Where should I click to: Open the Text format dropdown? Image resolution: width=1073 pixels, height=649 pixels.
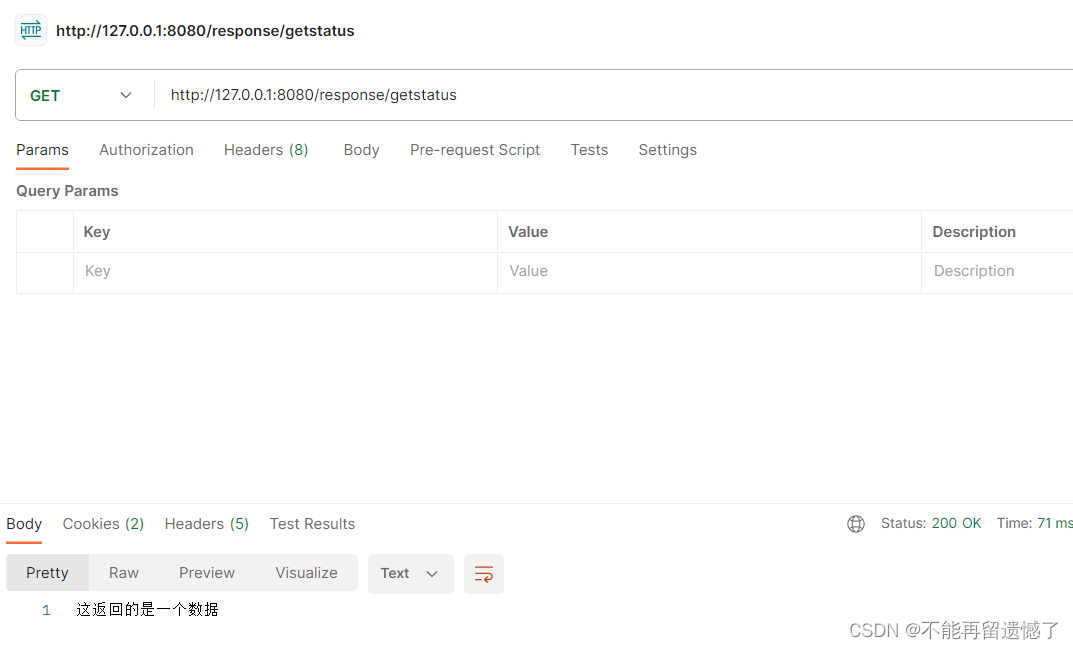(x=411, y=574)
